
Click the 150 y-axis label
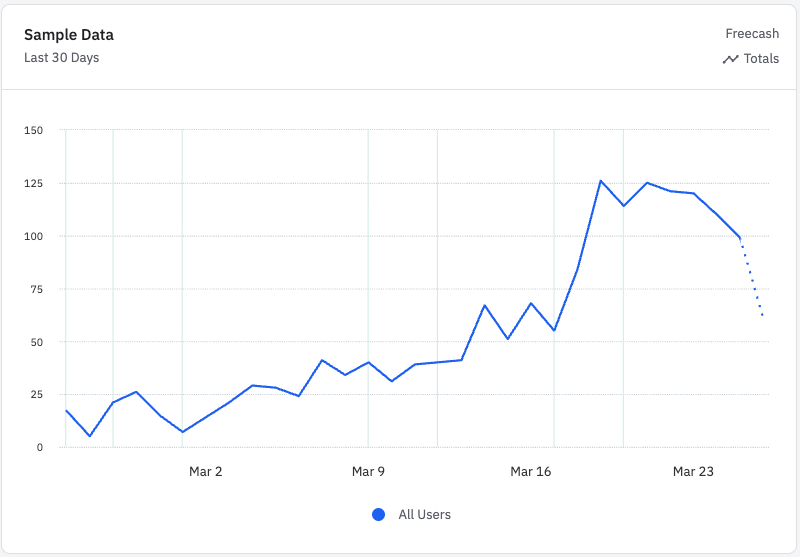(33, 131)
